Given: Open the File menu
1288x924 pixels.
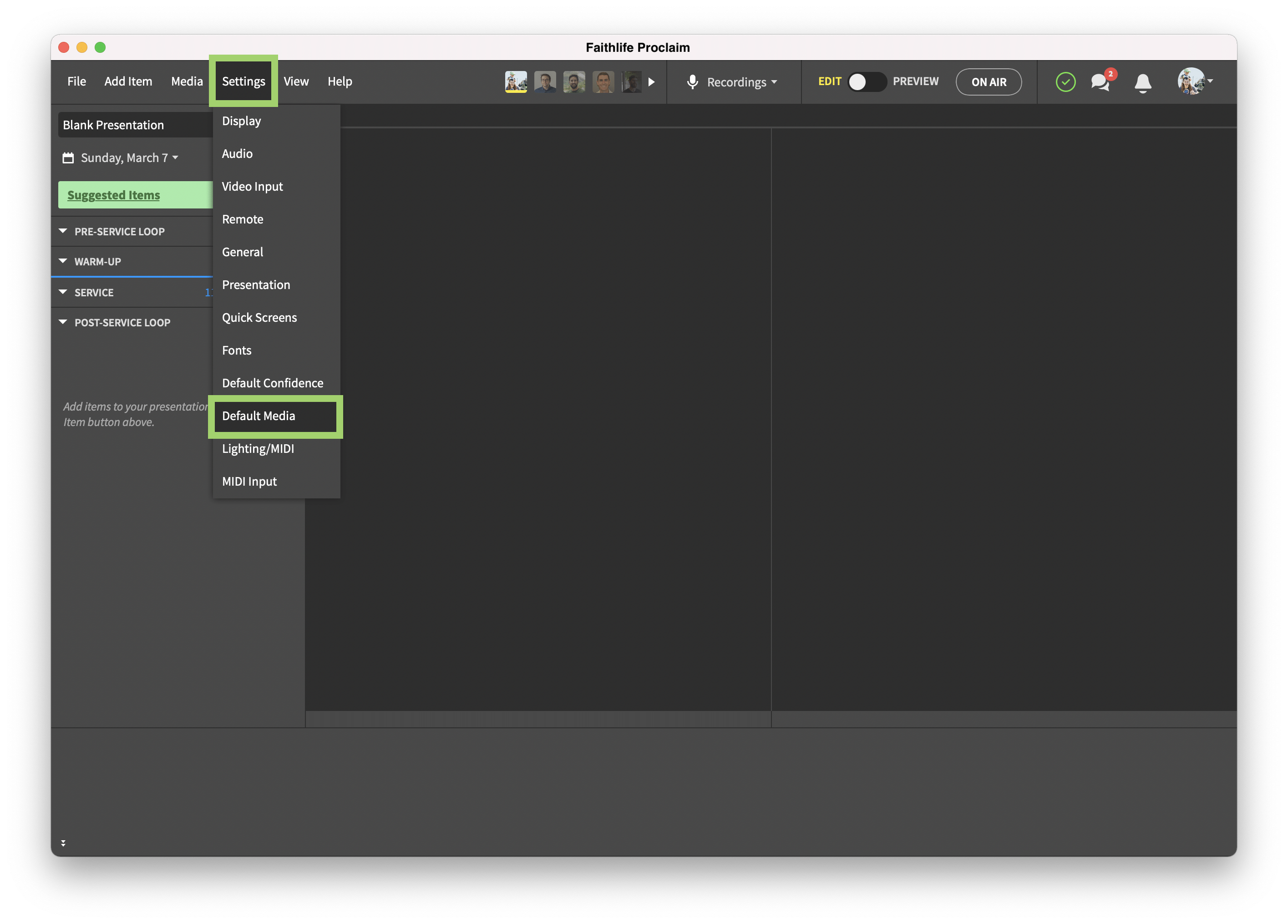Looking at the screenshot, I should pos(76,81).
